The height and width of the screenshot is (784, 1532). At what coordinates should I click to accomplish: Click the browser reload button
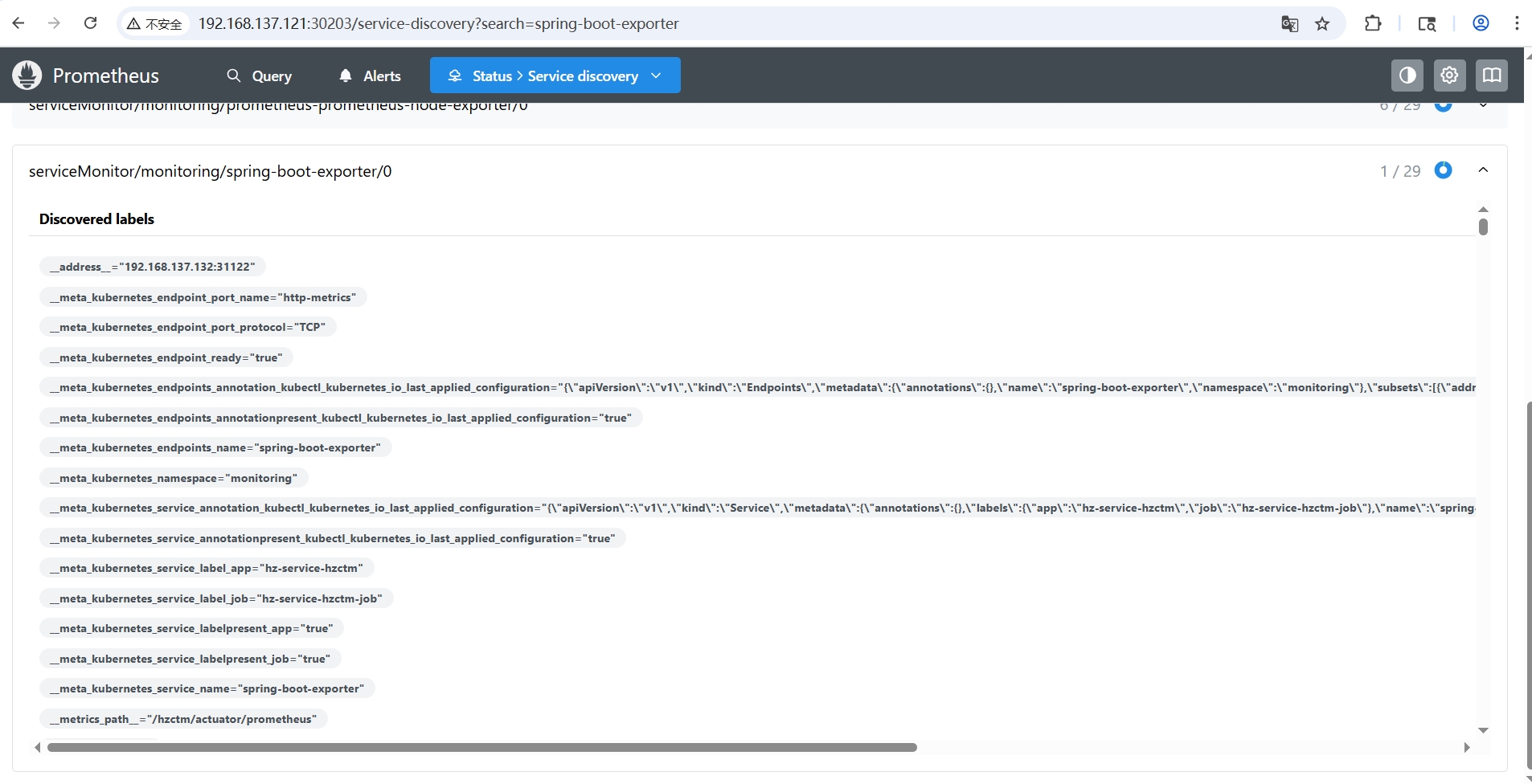[x=90, y=23]
